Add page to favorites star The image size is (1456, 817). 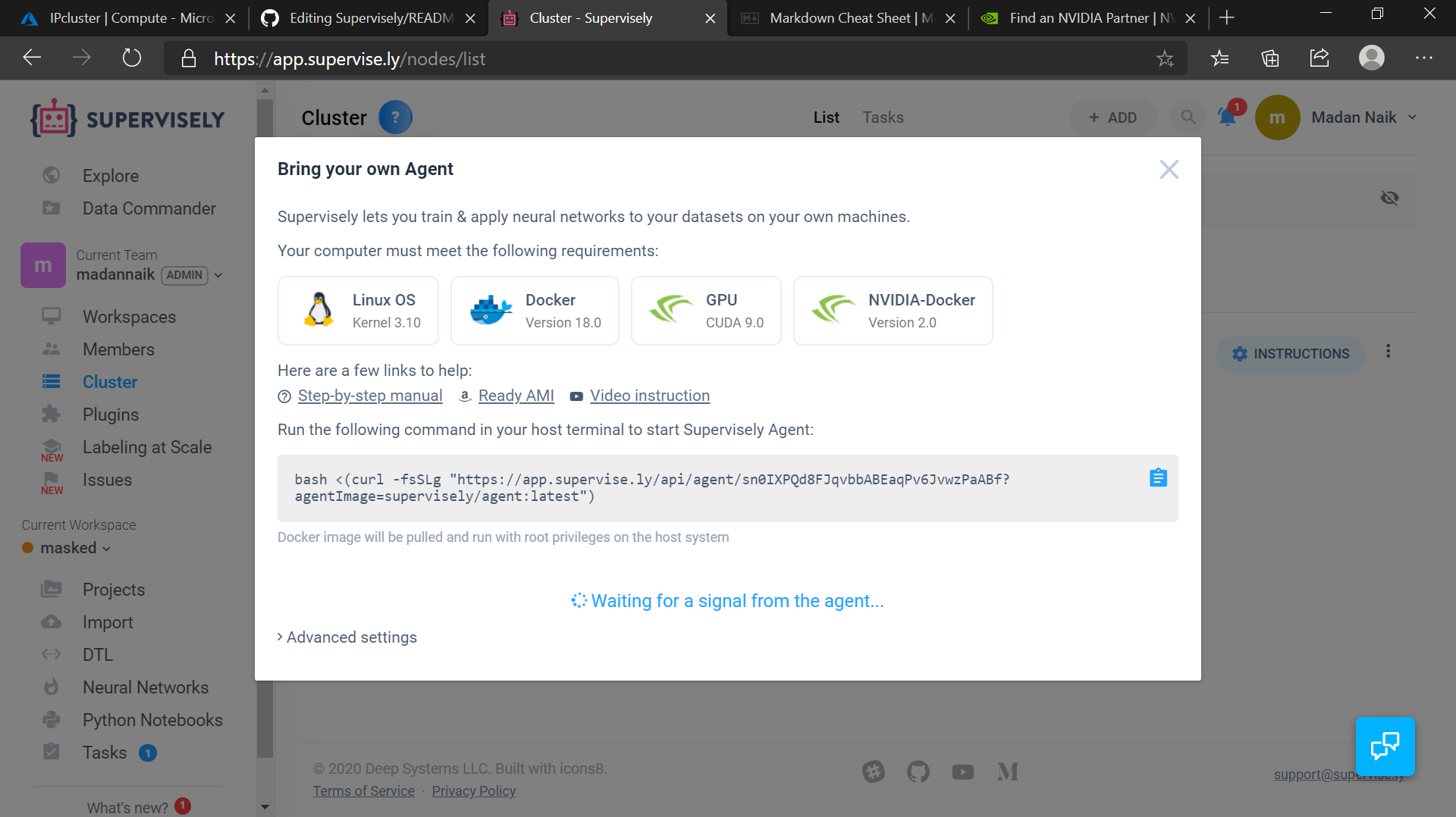point(1165,58)
